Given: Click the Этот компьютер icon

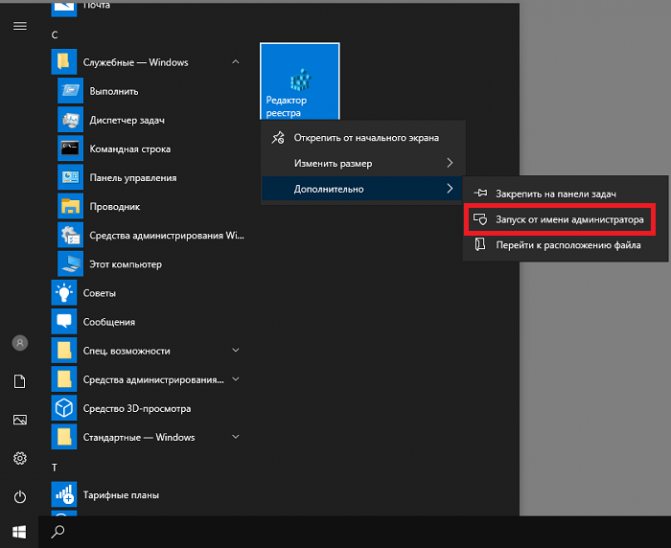Looking at the screenshot, I should coord(70,264).
